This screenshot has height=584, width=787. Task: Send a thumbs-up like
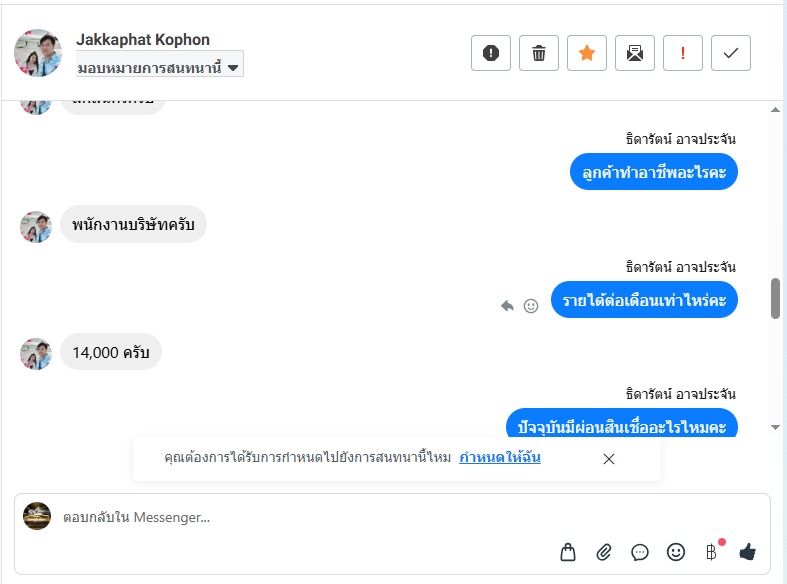(747, 552)
